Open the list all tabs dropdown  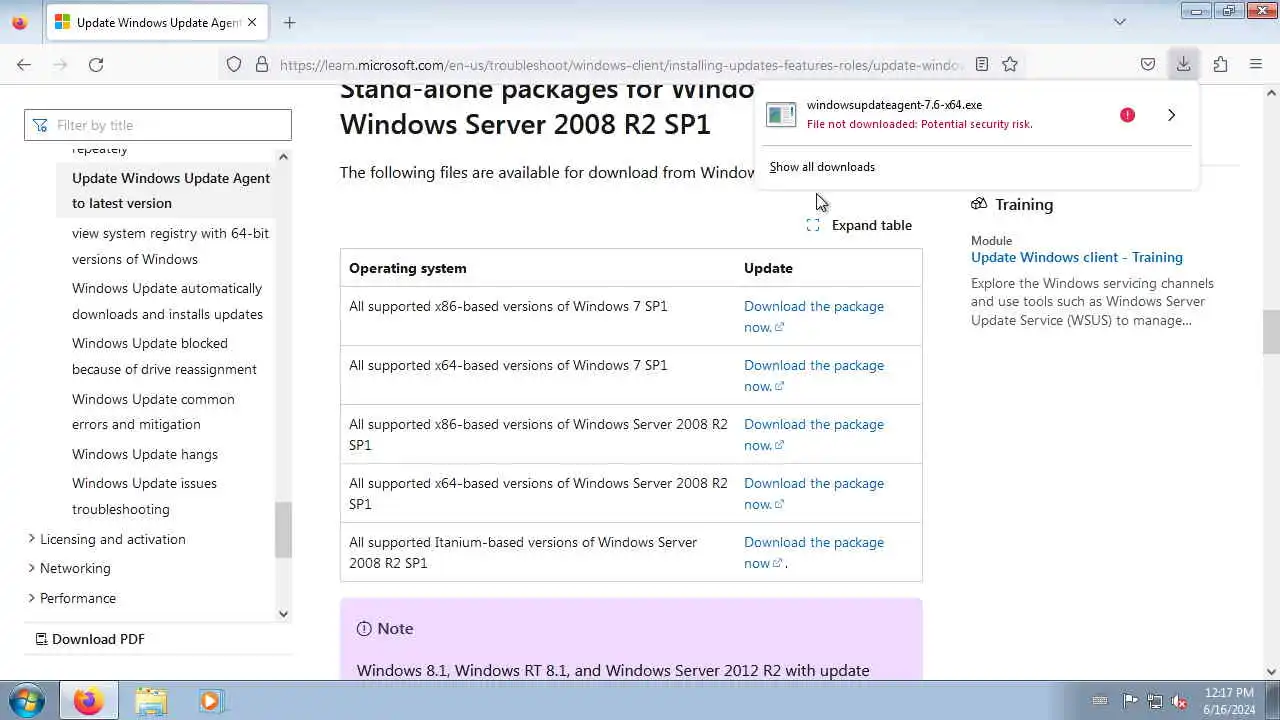(x=1120, y=22)
